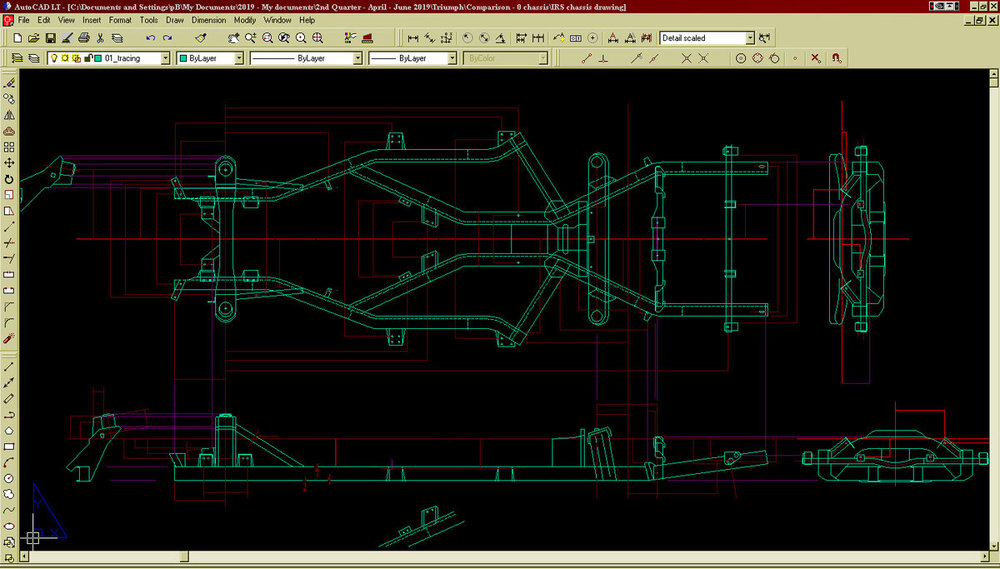Save the drawing with the floppy disk icon
Screen dimensions: 1000x569
(x=50, y=38)
